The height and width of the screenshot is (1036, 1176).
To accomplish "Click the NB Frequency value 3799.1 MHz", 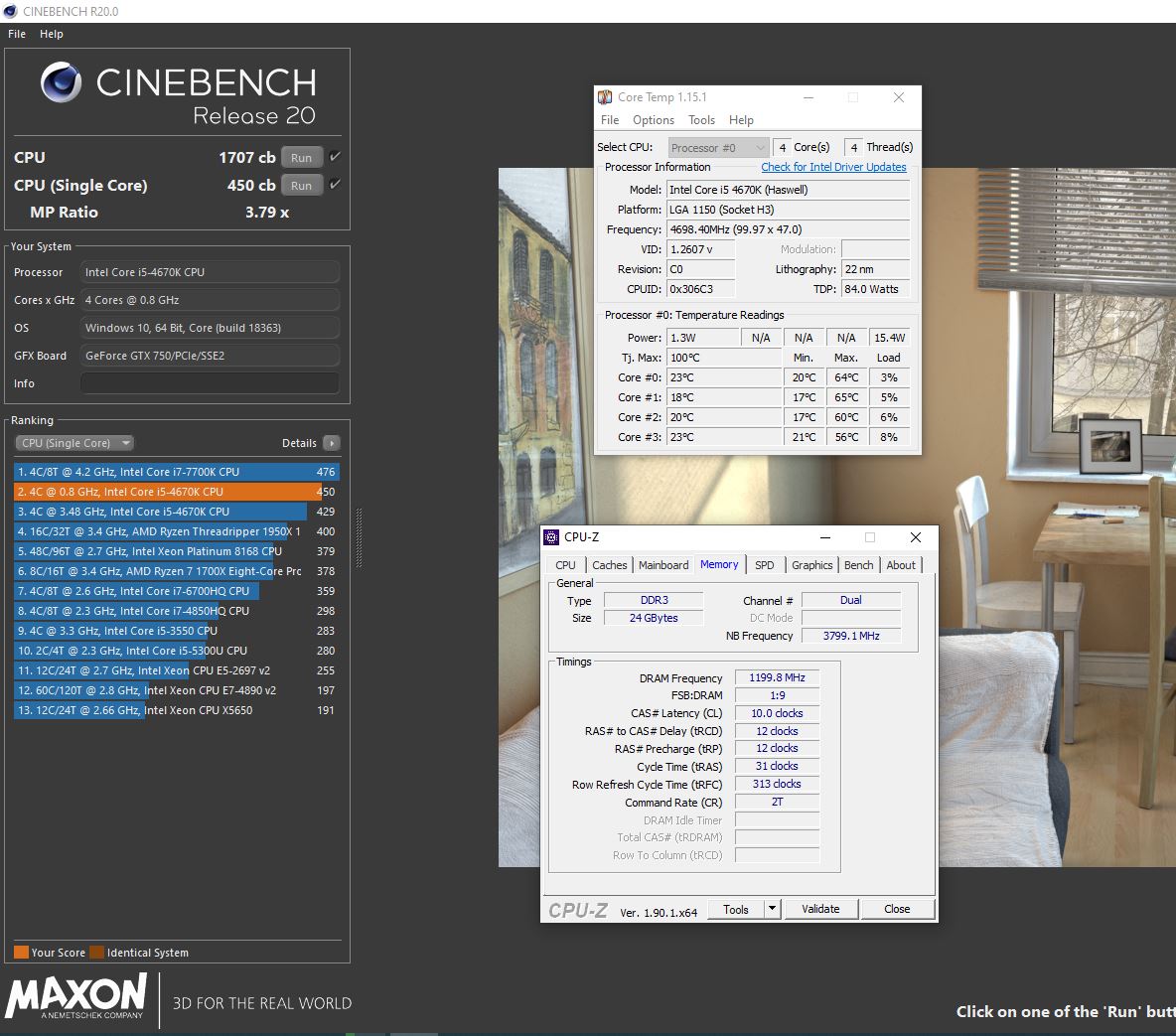I will [851, 636].
